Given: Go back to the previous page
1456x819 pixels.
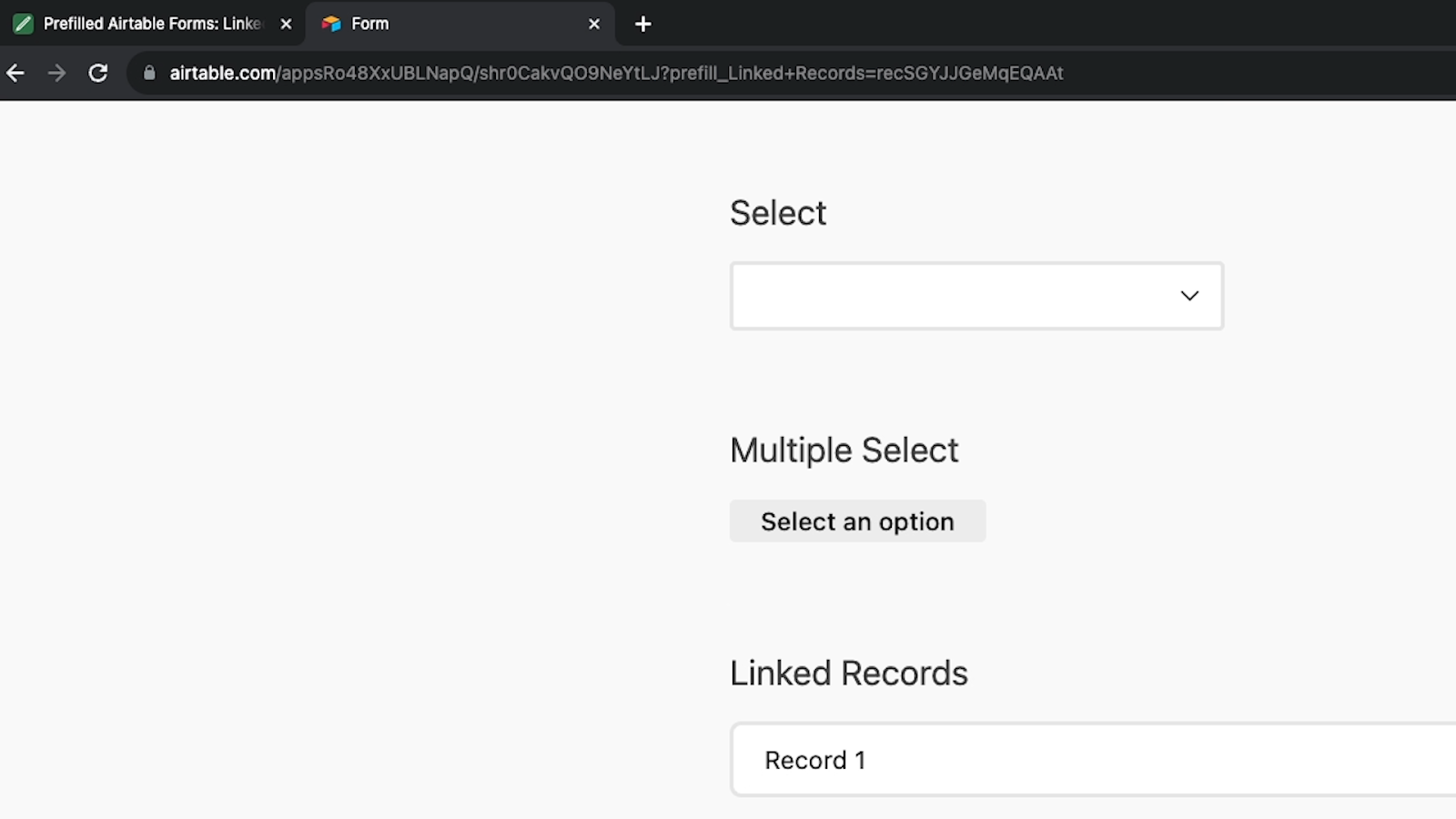Looking at the screenshot, I should (x=15, y=73).
